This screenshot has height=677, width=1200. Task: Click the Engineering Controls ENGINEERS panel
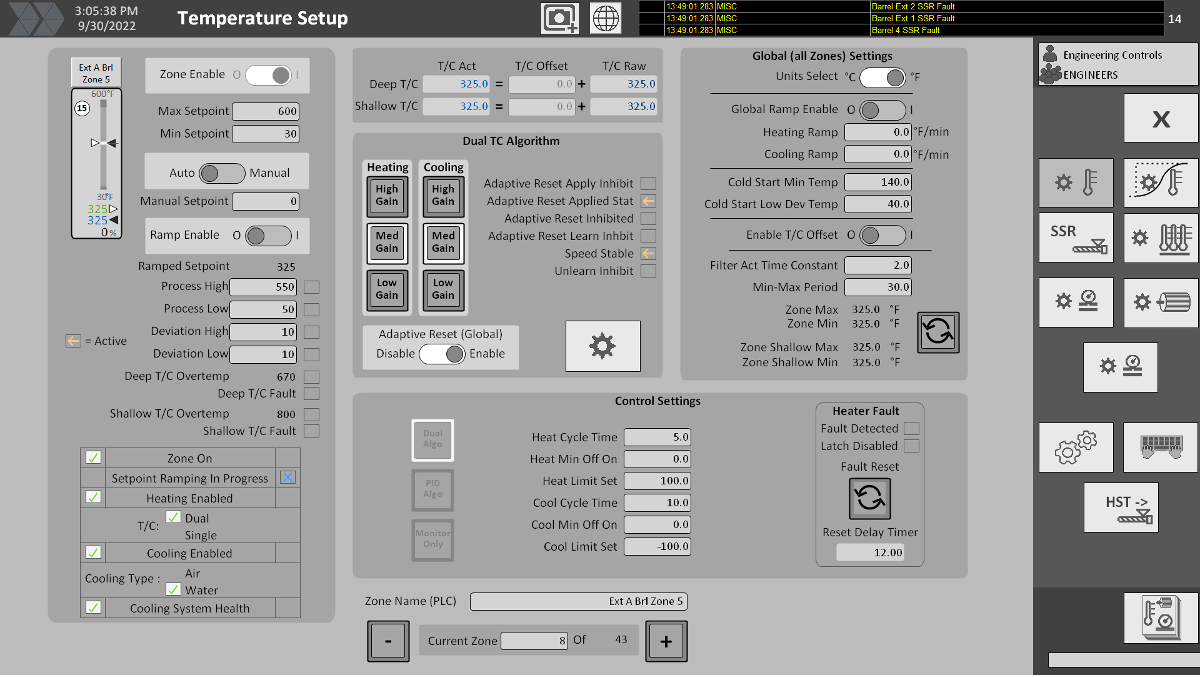coord(1116,63)
